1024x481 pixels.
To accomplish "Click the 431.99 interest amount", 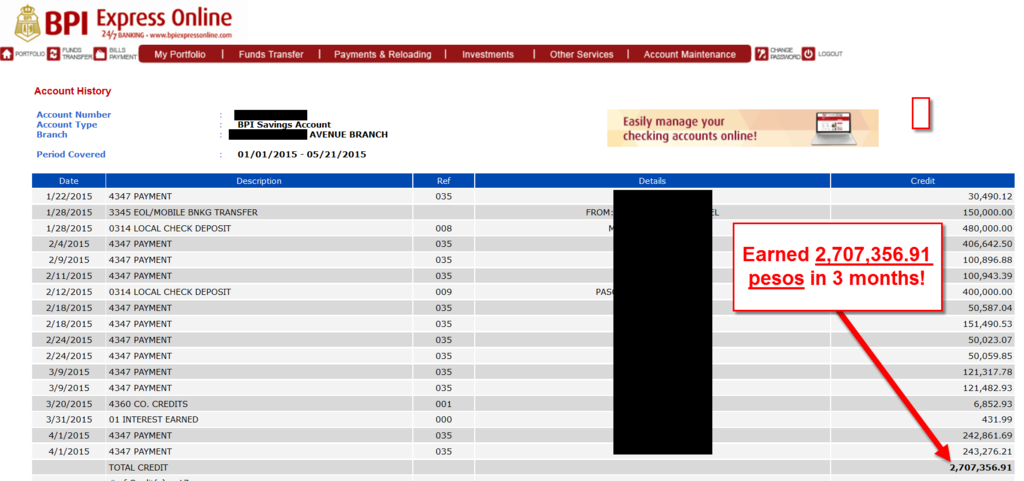I will click(x=999, y=420).
